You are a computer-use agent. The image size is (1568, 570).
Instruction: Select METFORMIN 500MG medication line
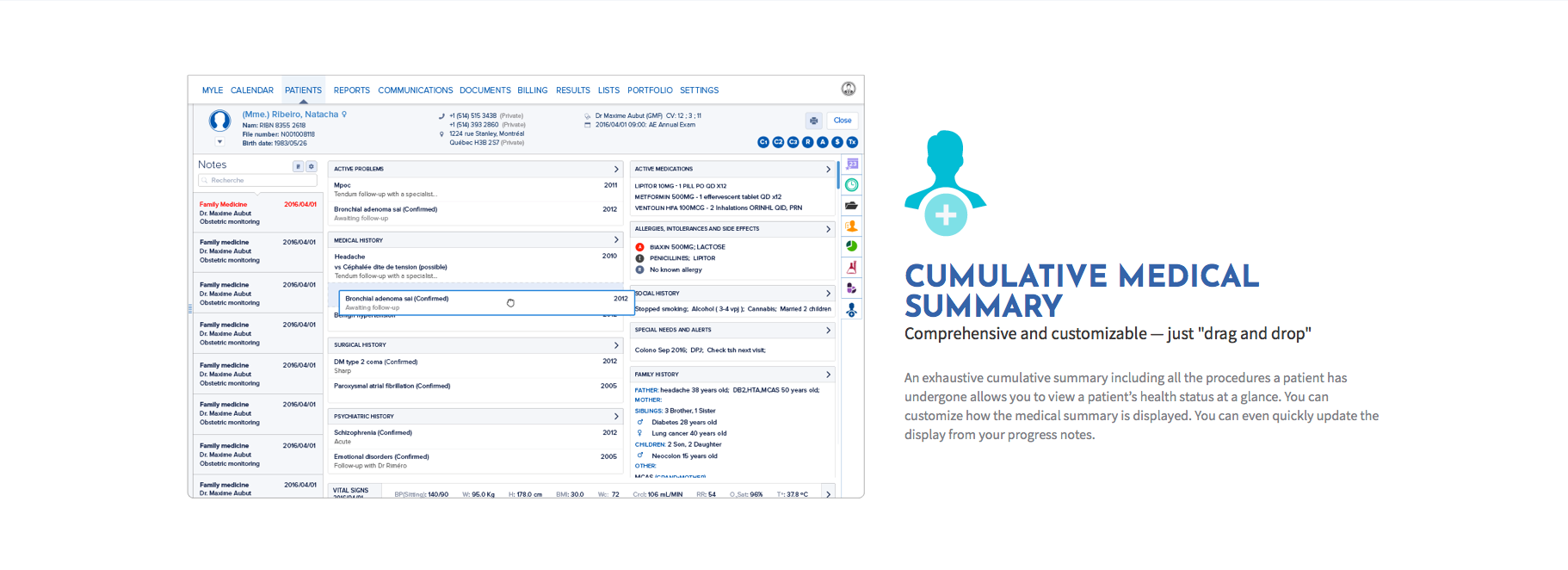(708, 197)
